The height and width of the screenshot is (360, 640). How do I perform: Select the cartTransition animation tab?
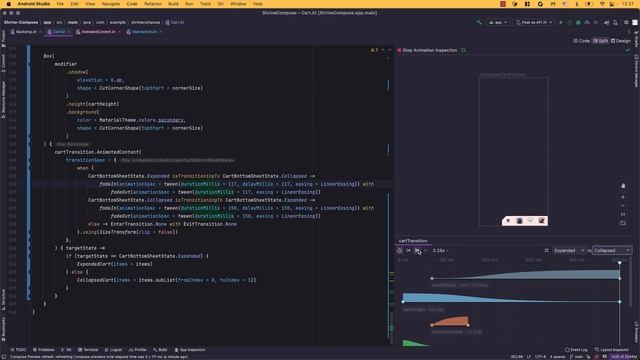(x=413, y=241)
